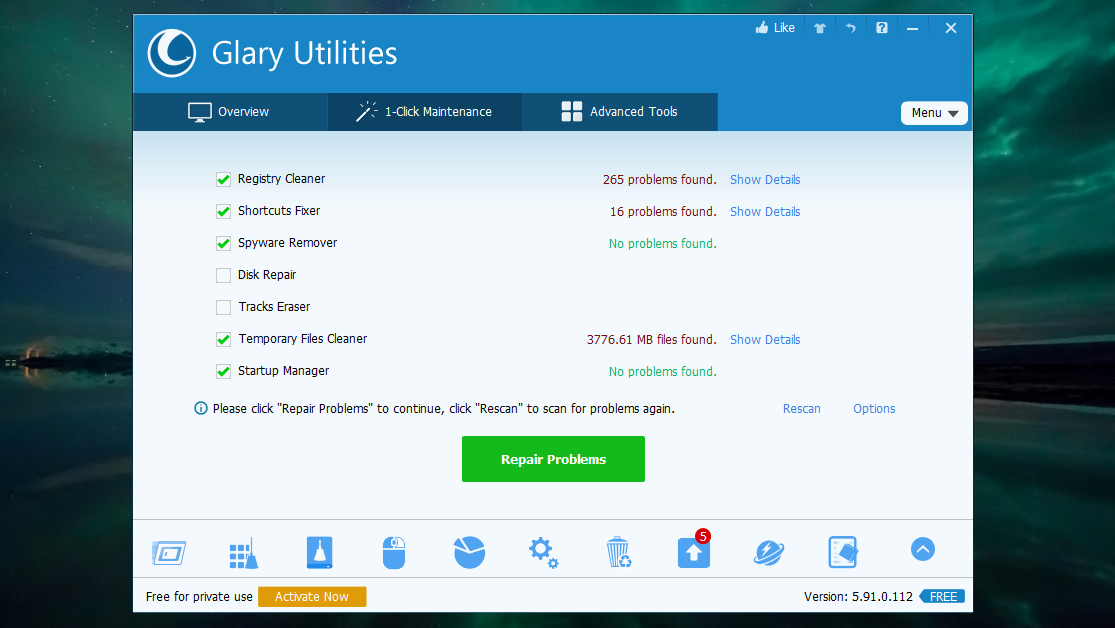Click the updates icon with red badge 5
Screen dimensions: 1115x628
tap(693, 551)
